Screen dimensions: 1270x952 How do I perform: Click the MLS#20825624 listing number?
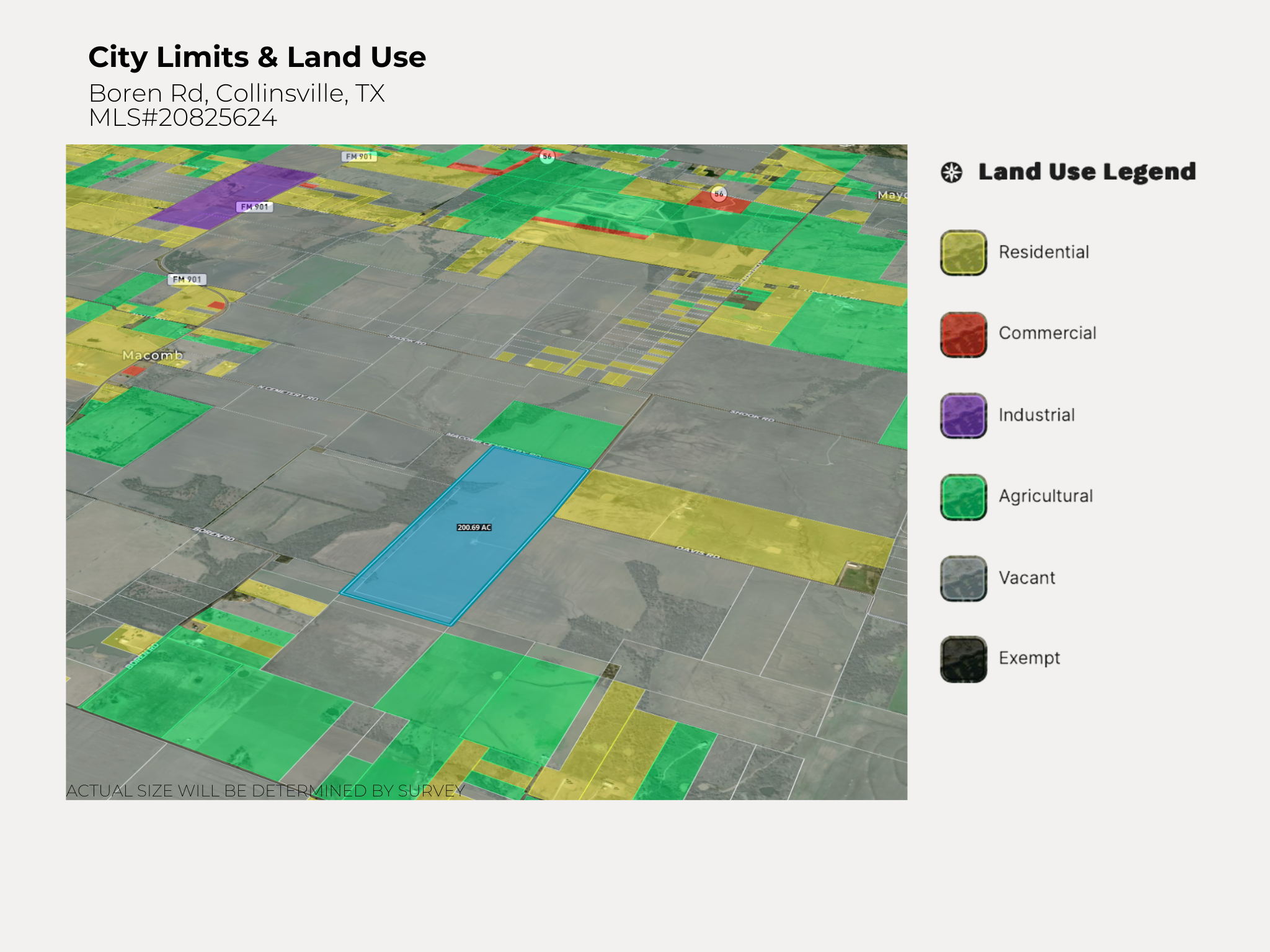(182, 118)
